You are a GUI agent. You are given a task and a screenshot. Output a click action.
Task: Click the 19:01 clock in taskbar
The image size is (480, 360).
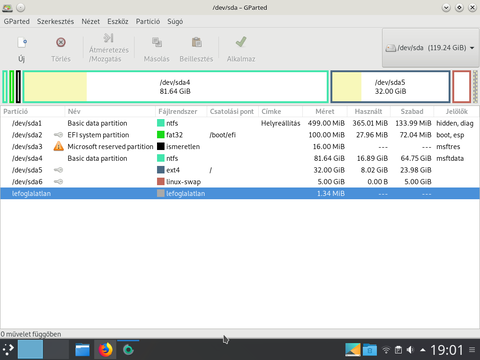[x=447, y=350]
